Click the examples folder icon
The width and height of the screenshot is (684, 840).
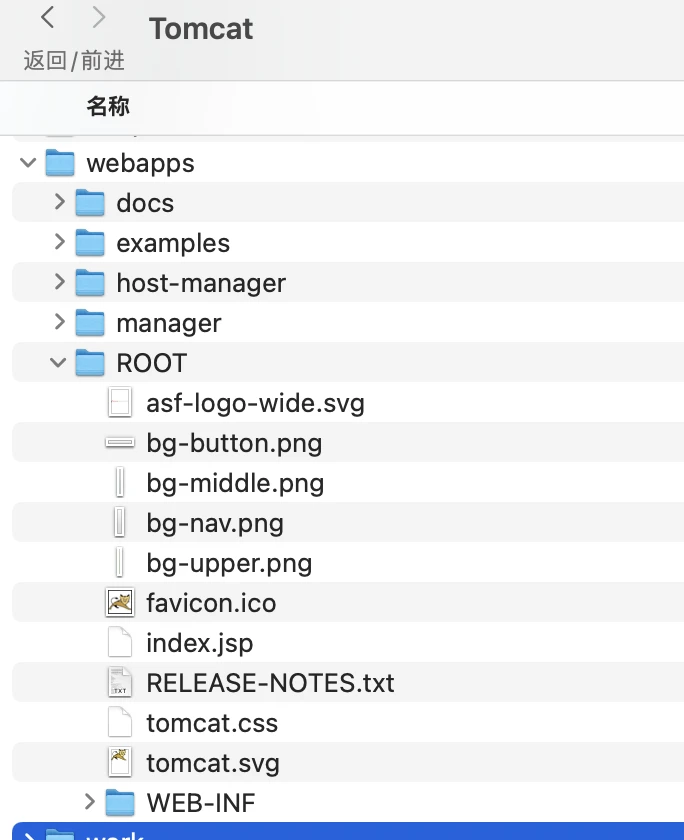[x=90, y=243]
